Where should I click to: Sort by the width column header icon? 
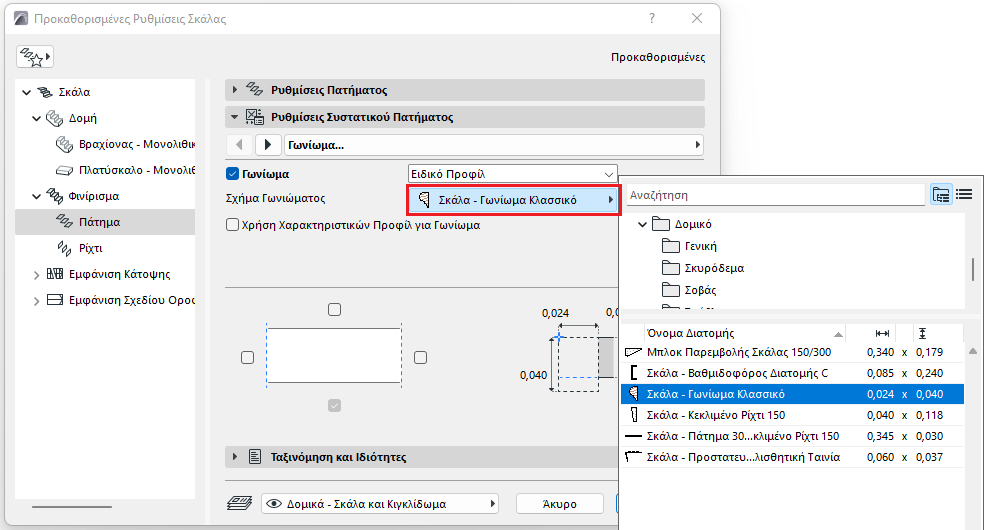(x=882, y=333)
